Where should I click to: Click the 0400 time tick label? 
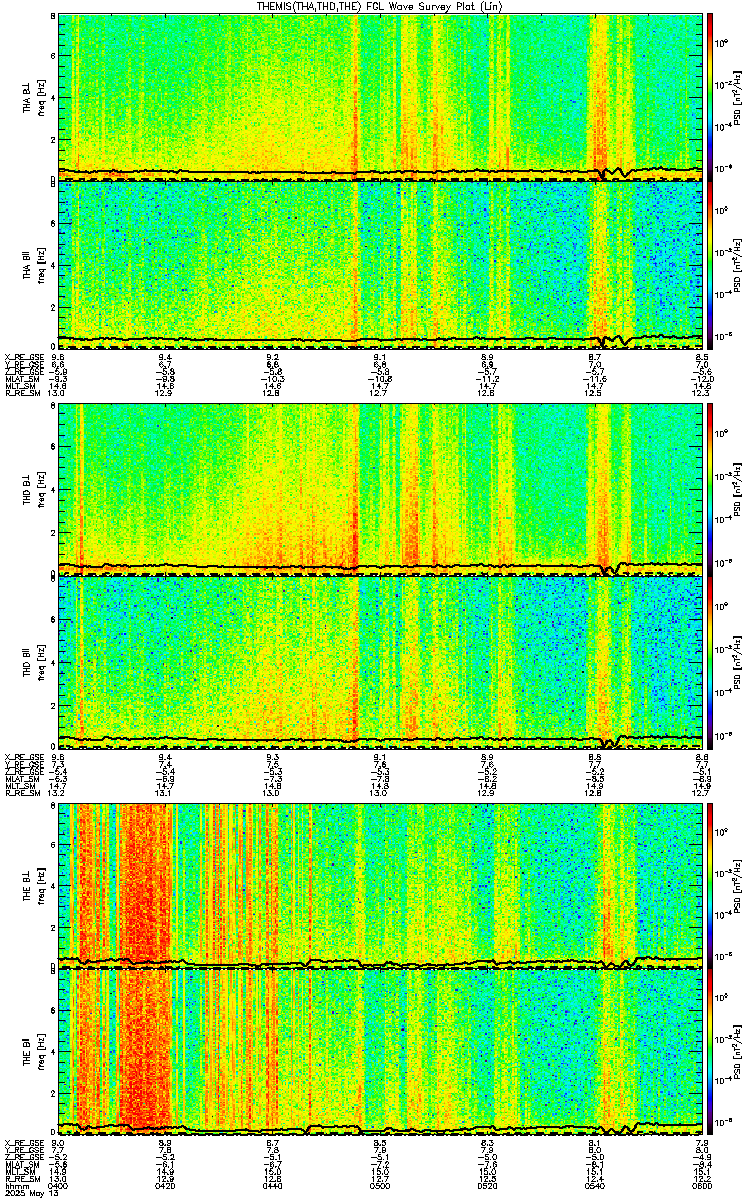tap(58, 1185)
